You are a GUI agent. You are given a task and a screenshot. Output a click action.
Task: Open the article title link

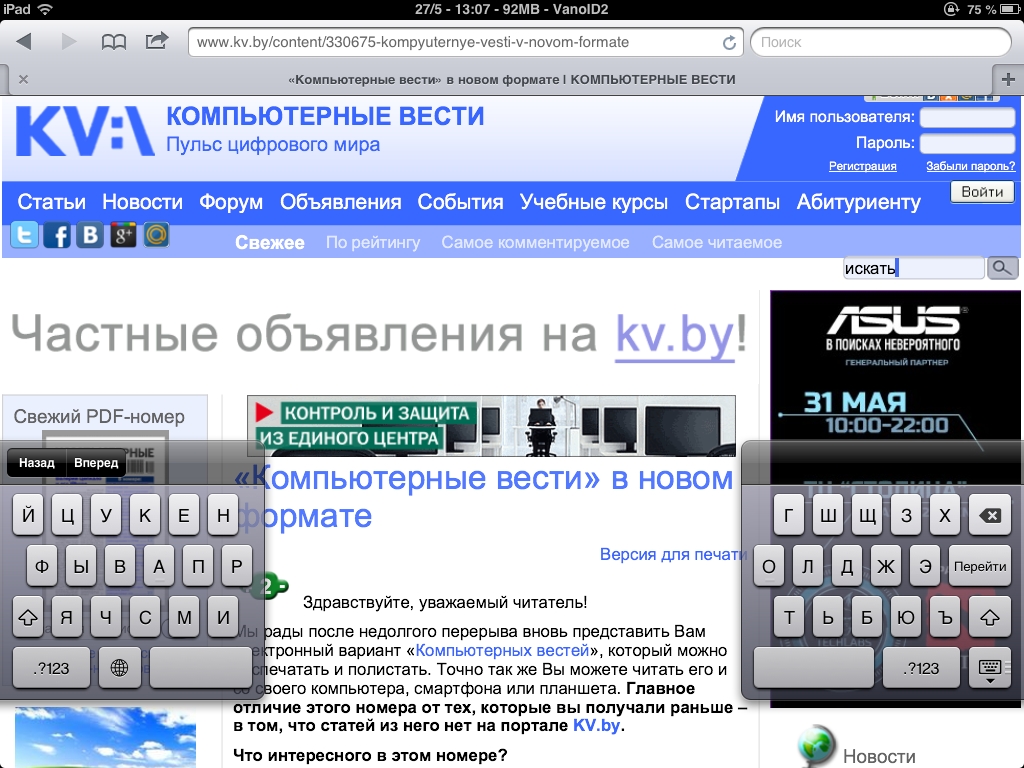[483, 497]
